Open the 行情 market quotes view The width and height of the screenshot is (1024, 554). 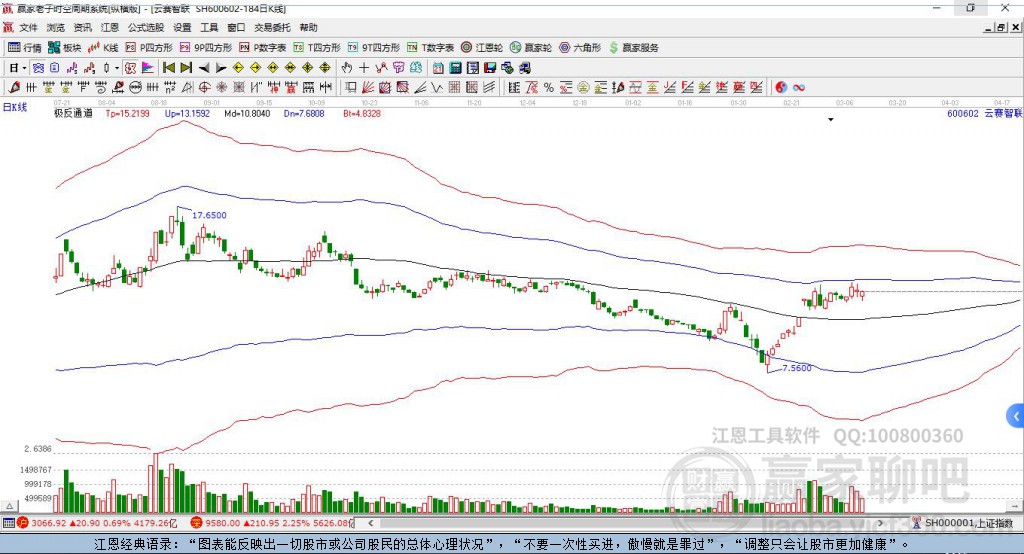(25, 48)
